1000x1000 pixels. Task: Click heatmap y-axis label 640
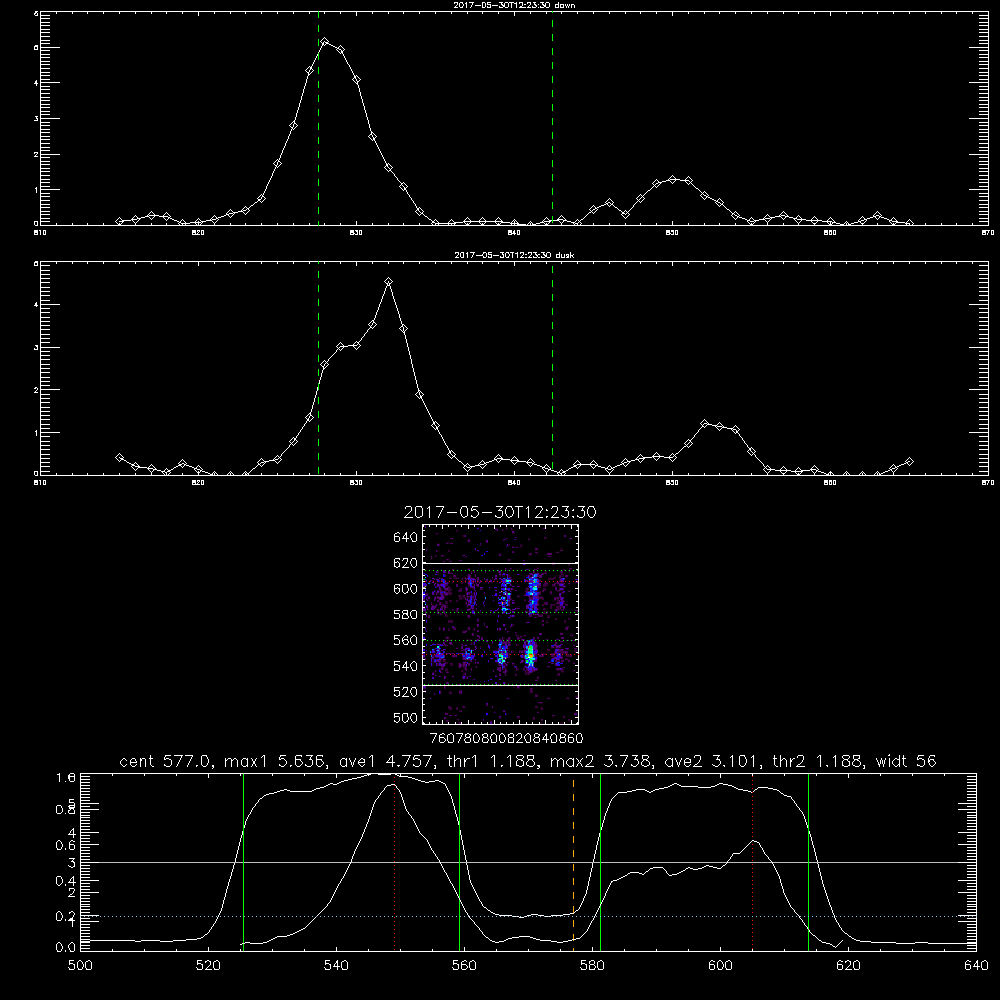click(406, 537)
